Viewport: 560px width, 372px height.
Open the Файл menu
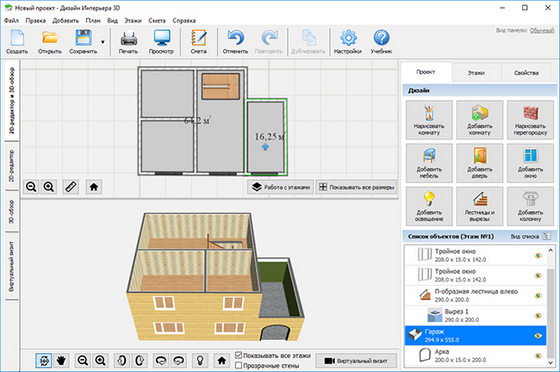(x=11, y=20)
